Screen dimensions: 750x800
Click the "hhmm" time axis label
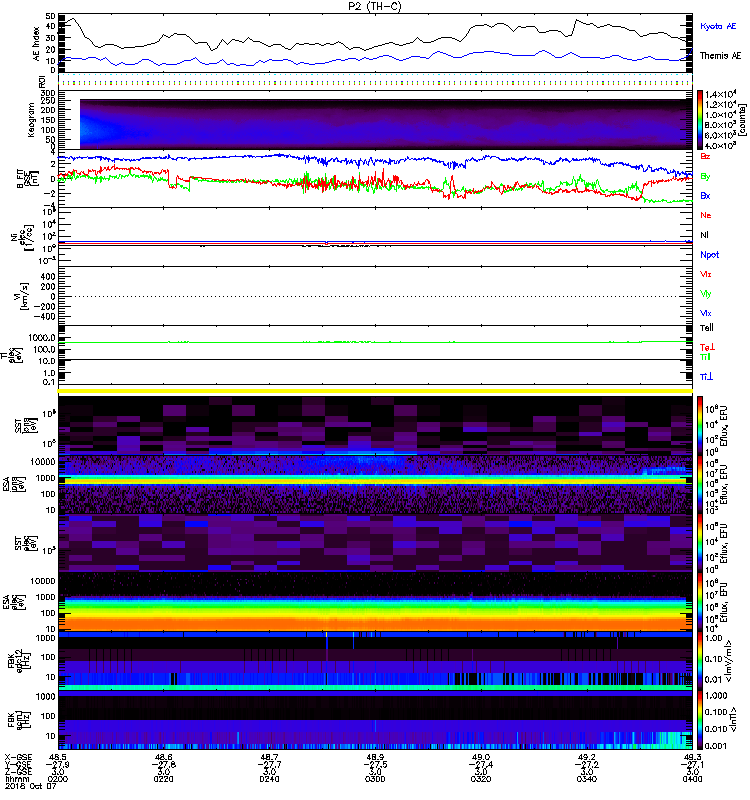point(16,779)
